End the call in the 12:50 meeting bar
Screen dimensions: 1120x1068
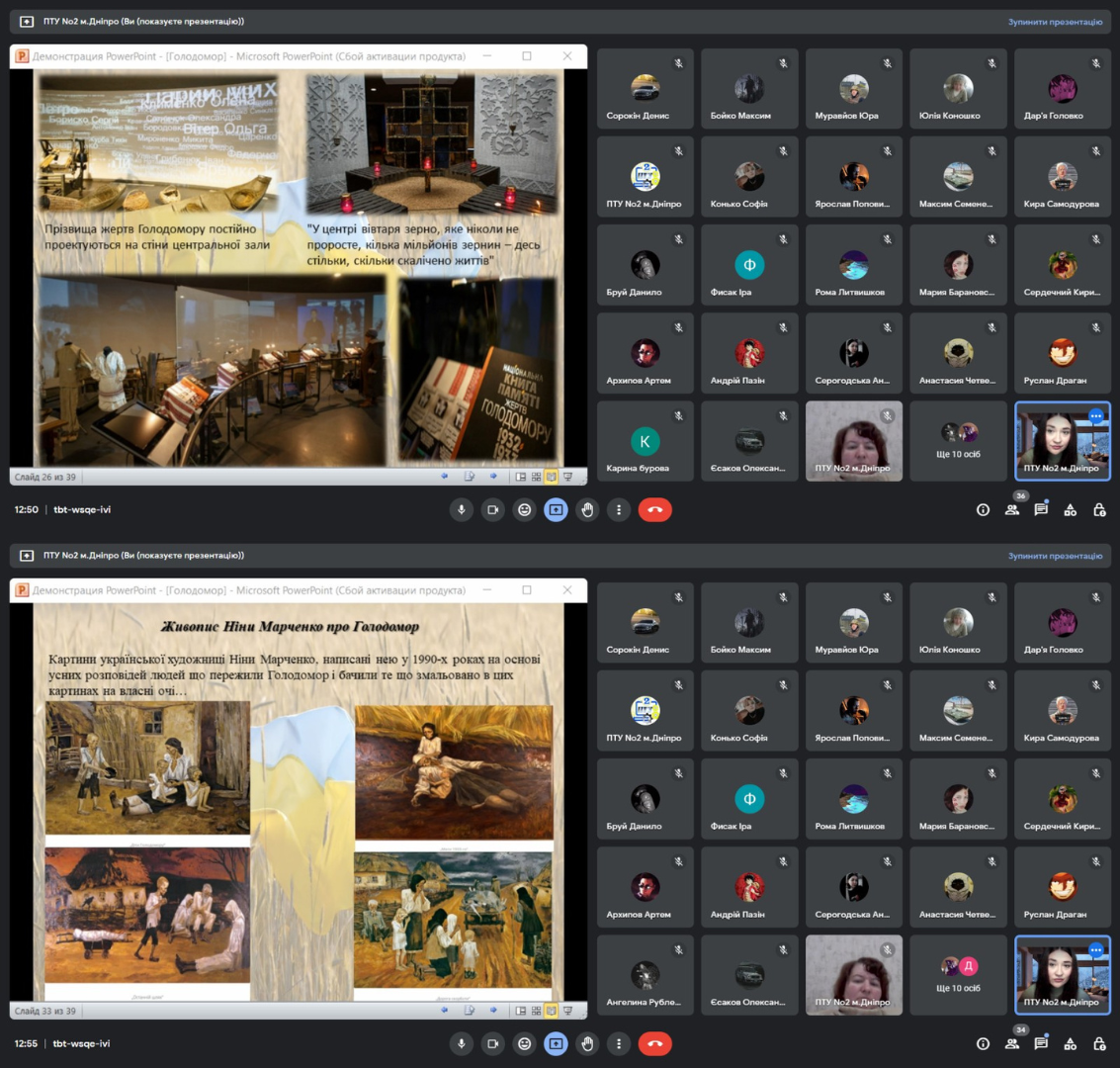pos(655,510)
